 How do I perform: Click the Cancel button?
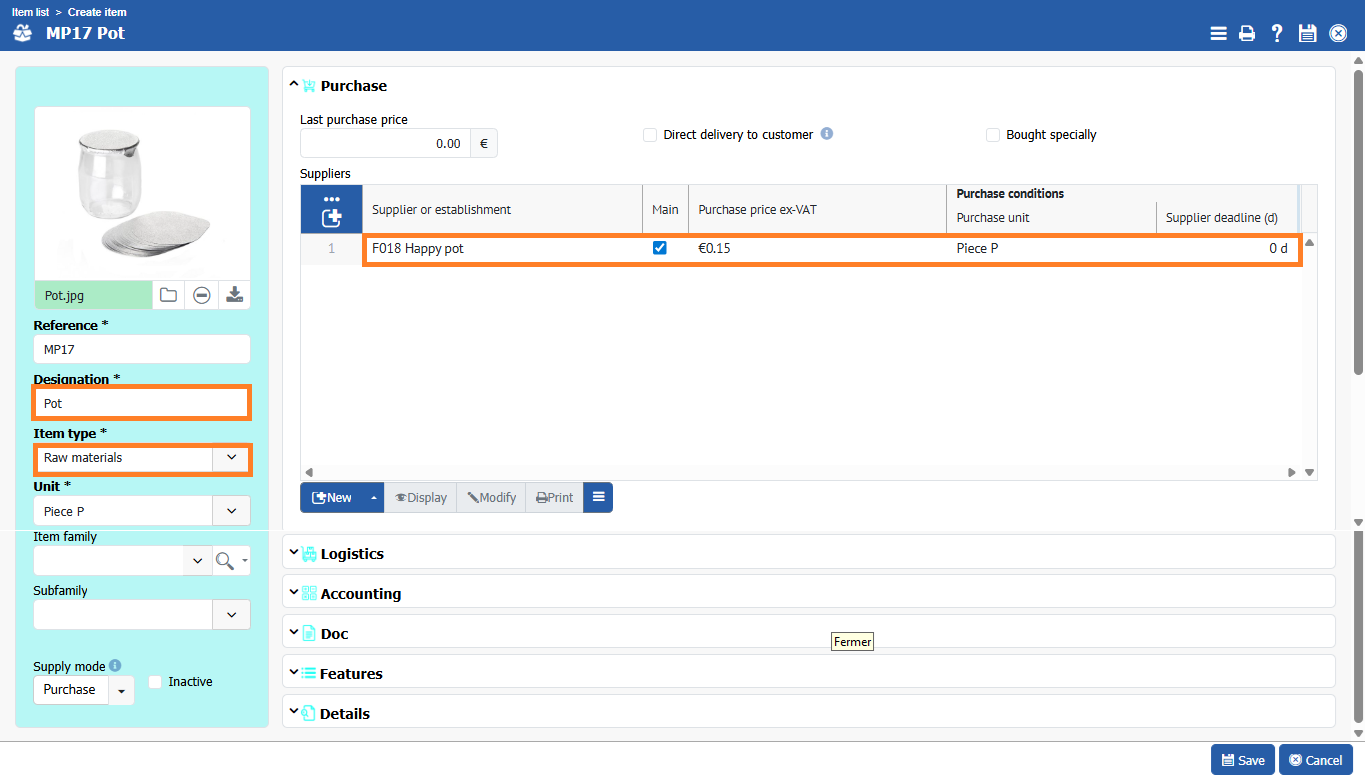(x=1315, y=760)
